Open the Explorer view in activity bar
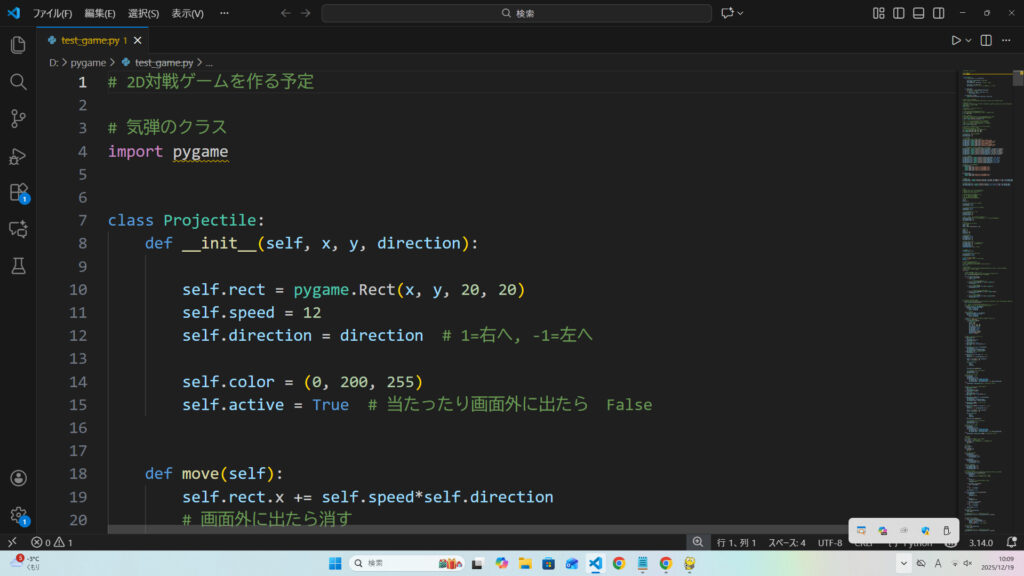The height and width of the screenshot is (576, 1024). click(17, 45)
